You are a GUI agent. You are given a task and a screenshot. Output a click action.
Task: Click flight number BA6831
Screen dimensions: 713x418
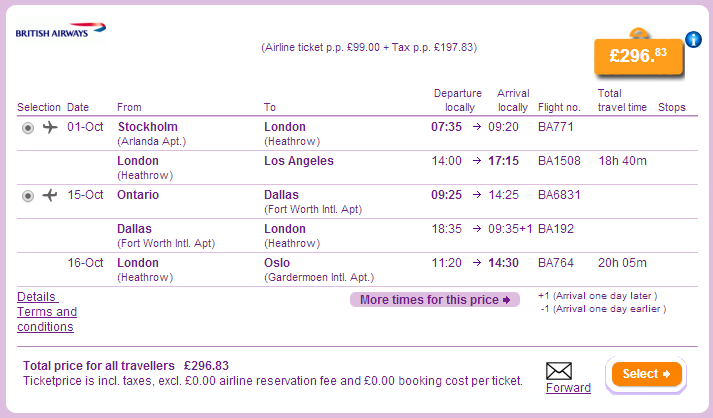[558, 195]
